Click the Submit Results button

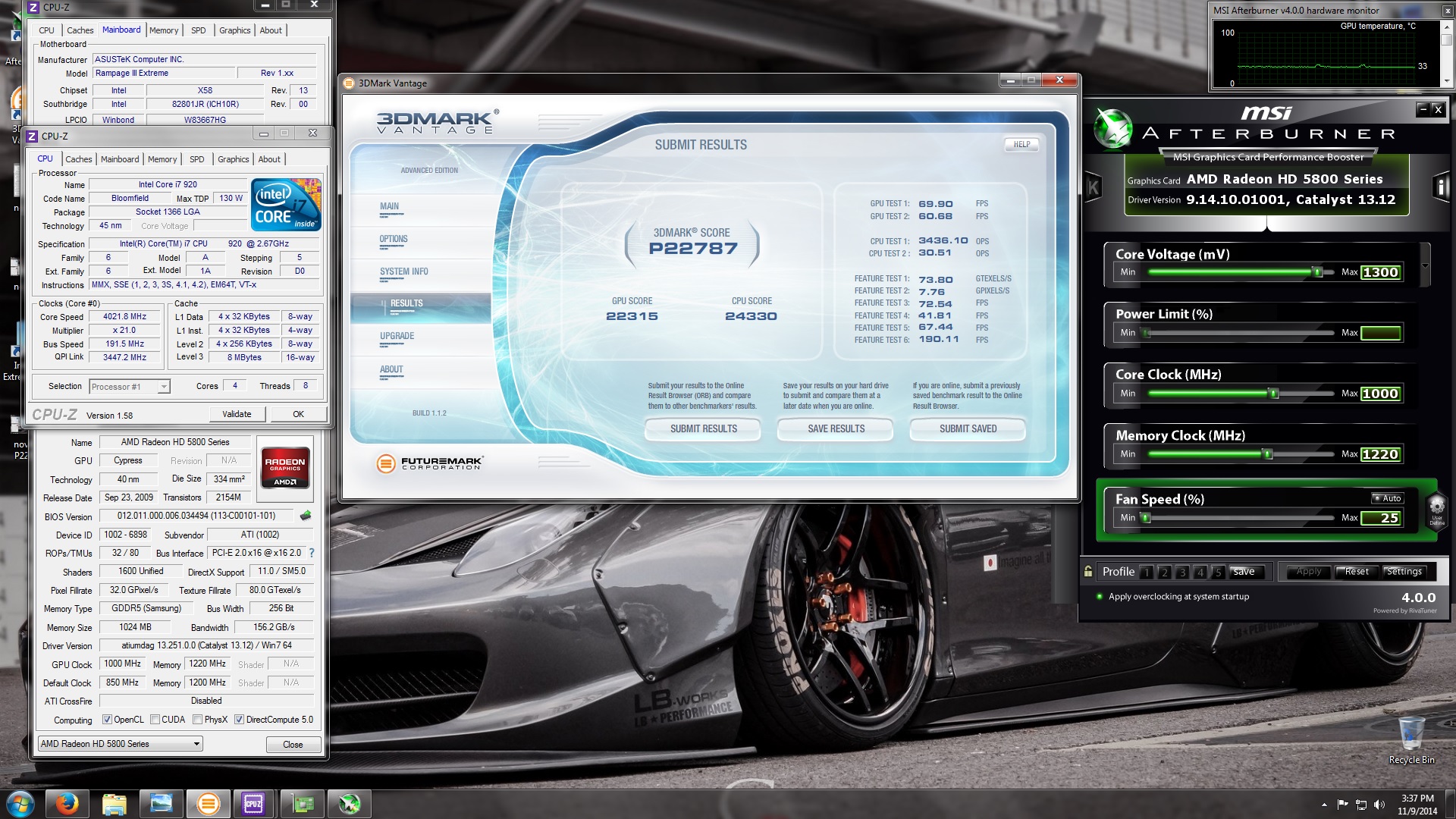coord(703,428)
